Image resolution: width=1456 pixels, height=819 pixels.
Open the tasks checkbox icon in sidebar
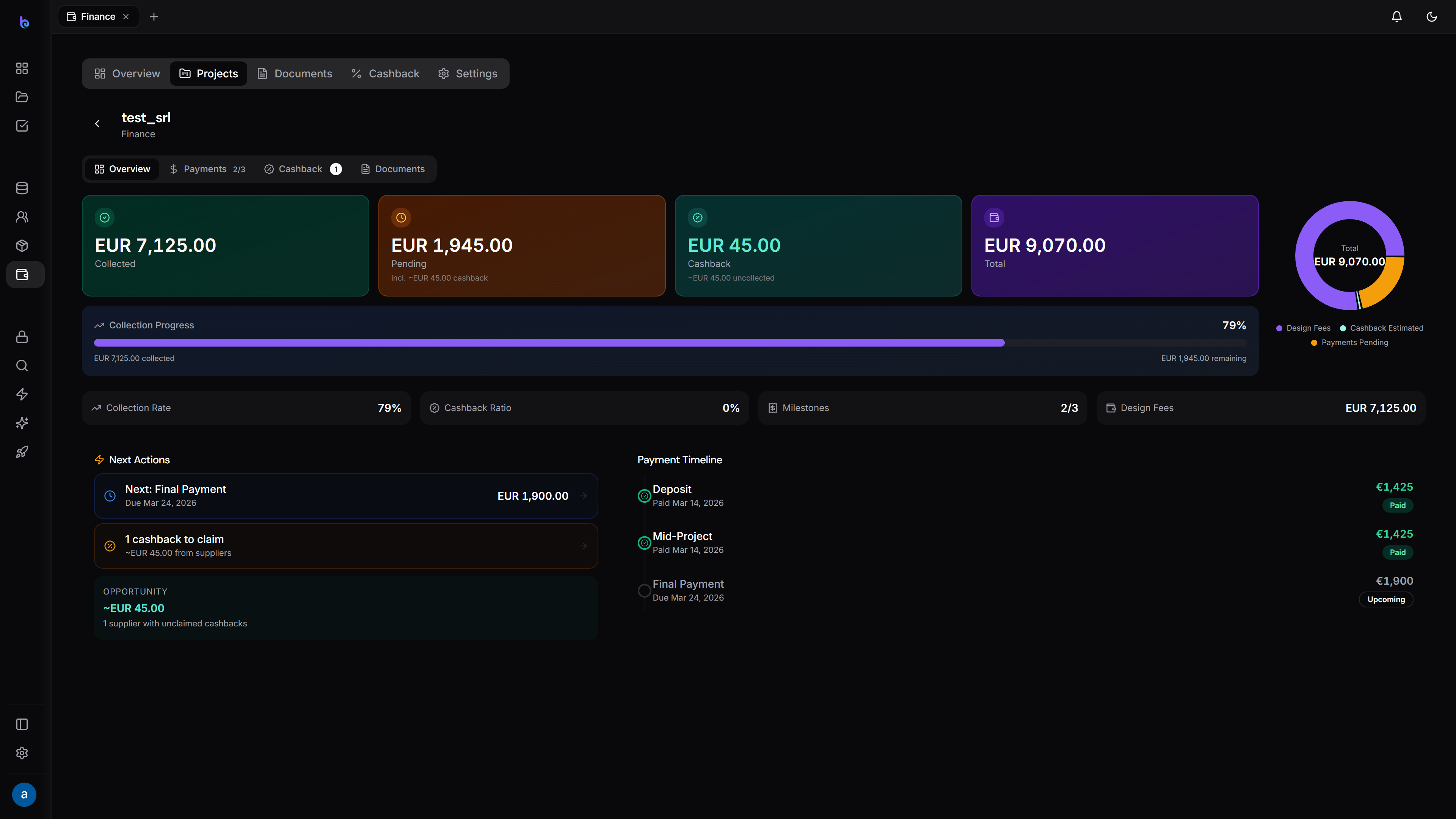(22, 126)
